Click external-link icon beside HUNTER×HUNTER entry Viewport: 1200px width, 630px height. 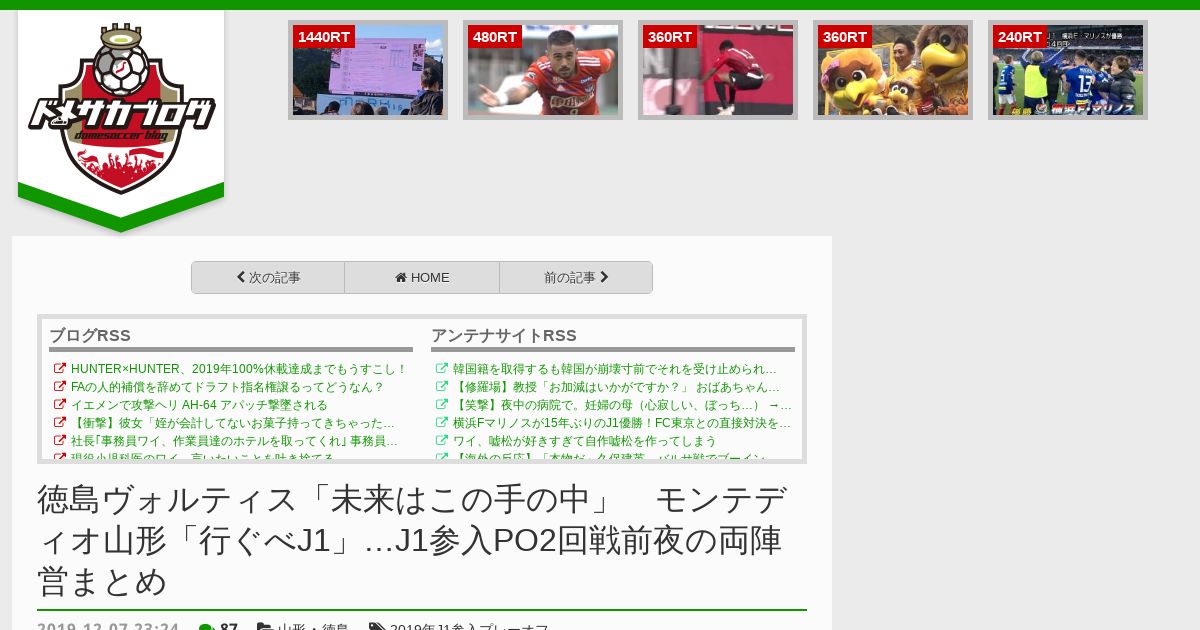coord(60,369)
